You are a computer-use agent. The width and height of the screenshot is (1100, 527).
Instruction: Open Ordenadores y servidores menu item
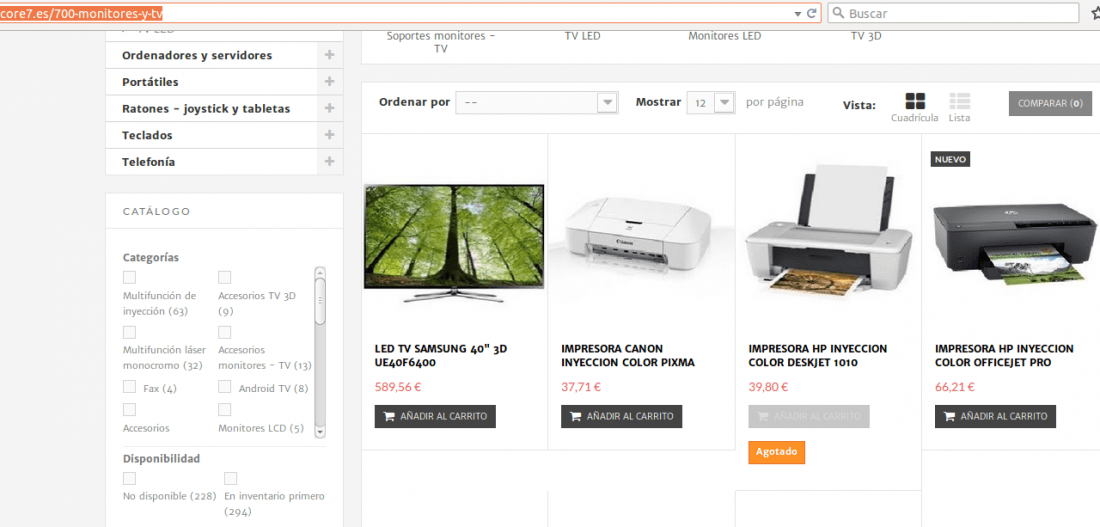[x=197, y=55]
